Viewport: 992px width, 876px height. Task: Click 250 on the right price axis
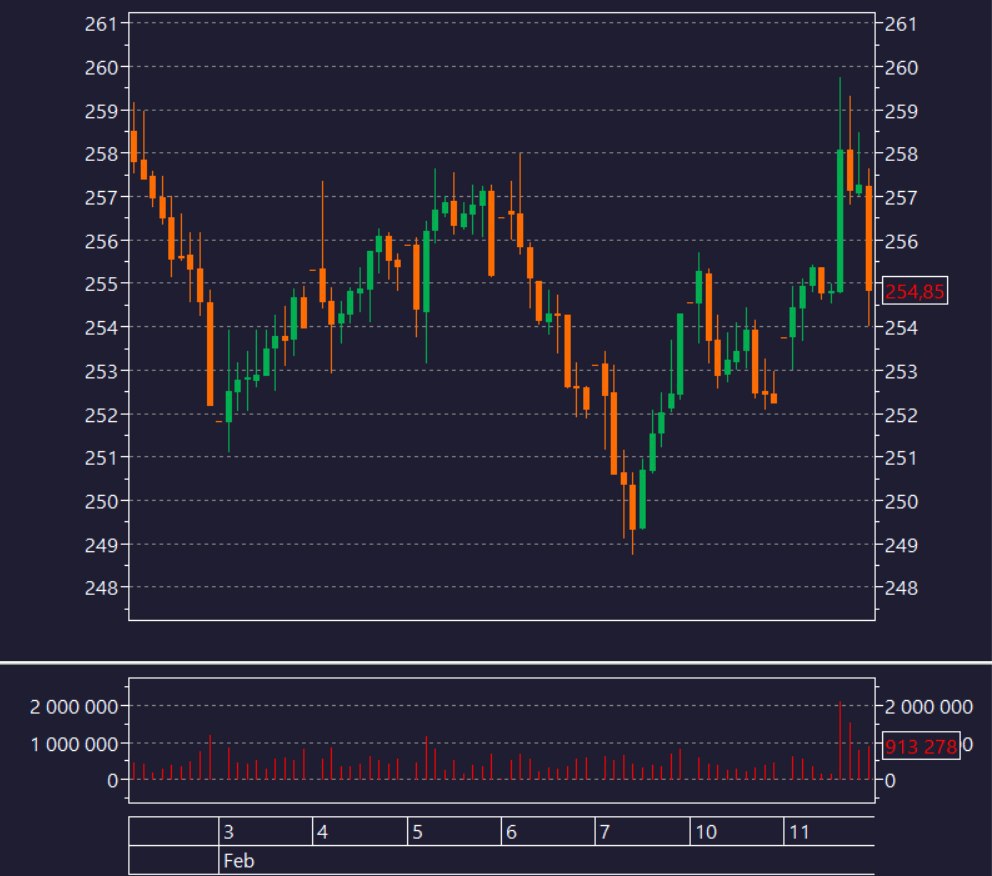901,502
